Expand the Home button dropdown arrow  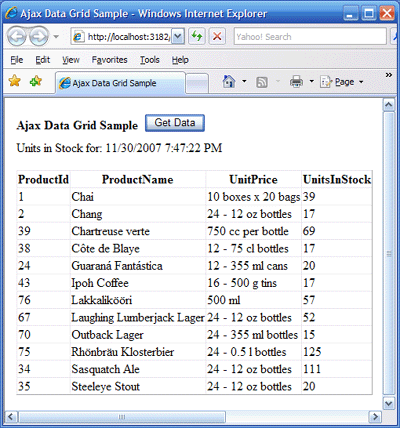pos(244,81)
